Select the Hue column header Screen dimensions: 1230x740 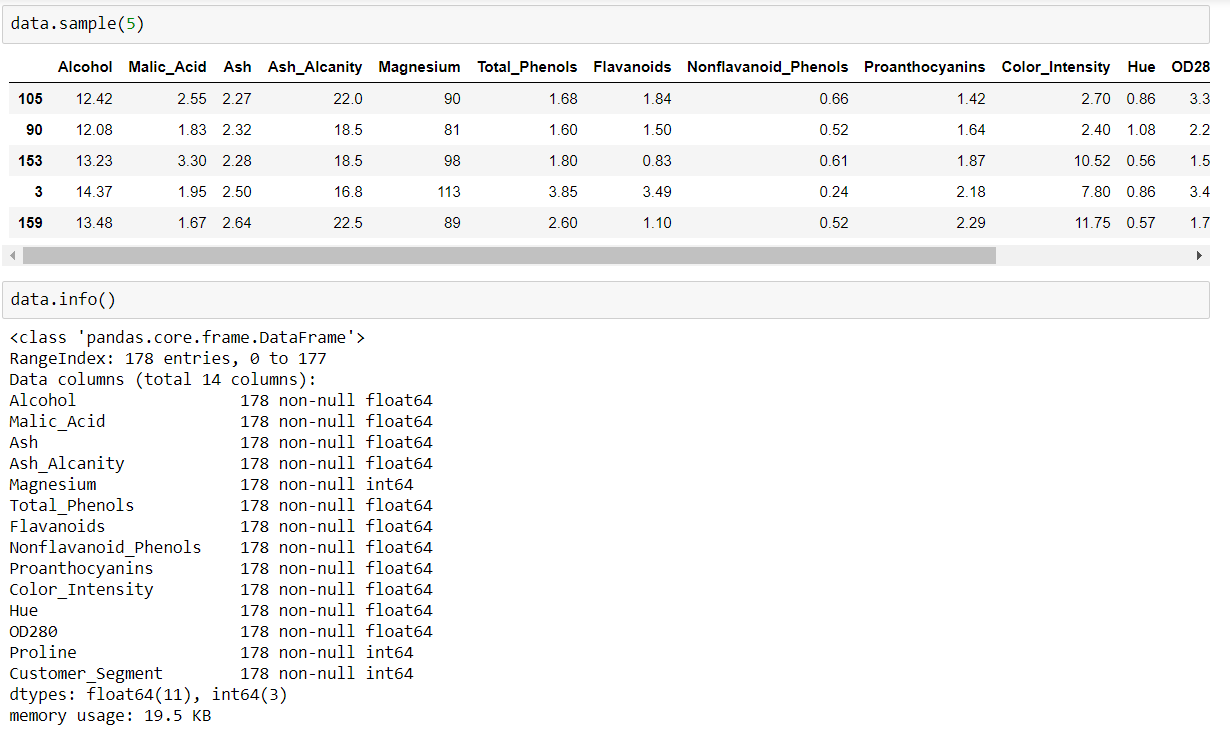[x=1141, y=67]
